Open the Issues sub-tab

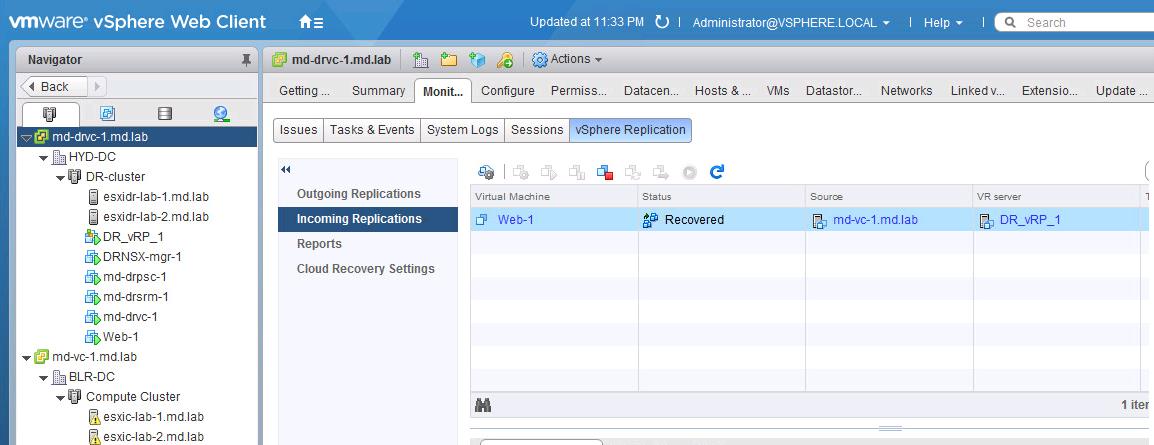point(298,130)
